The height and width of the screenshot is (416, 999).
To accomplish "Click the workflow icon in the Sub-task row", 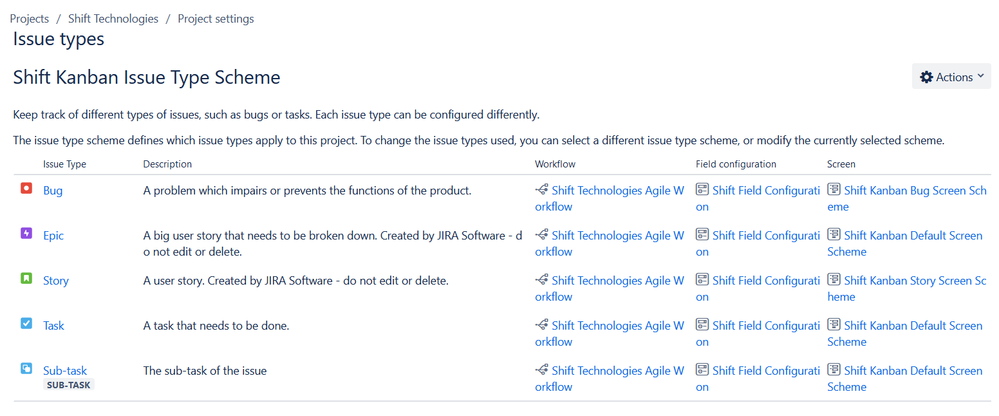I will 542,370.
